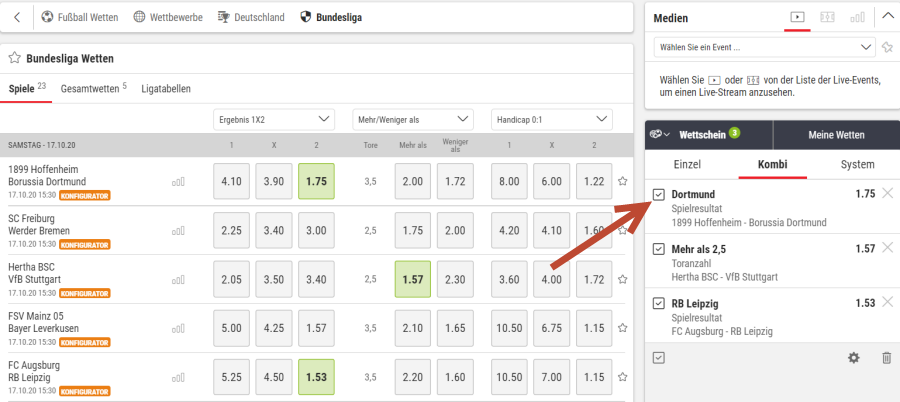Open the Ergebnis 1X2 dropdown
This screenshot has height=402, width=900.
pos(274,119)
